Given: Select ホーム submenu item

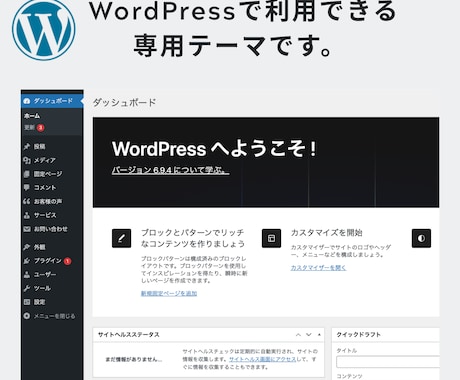Looking at the screenshot, I should 32,116.
